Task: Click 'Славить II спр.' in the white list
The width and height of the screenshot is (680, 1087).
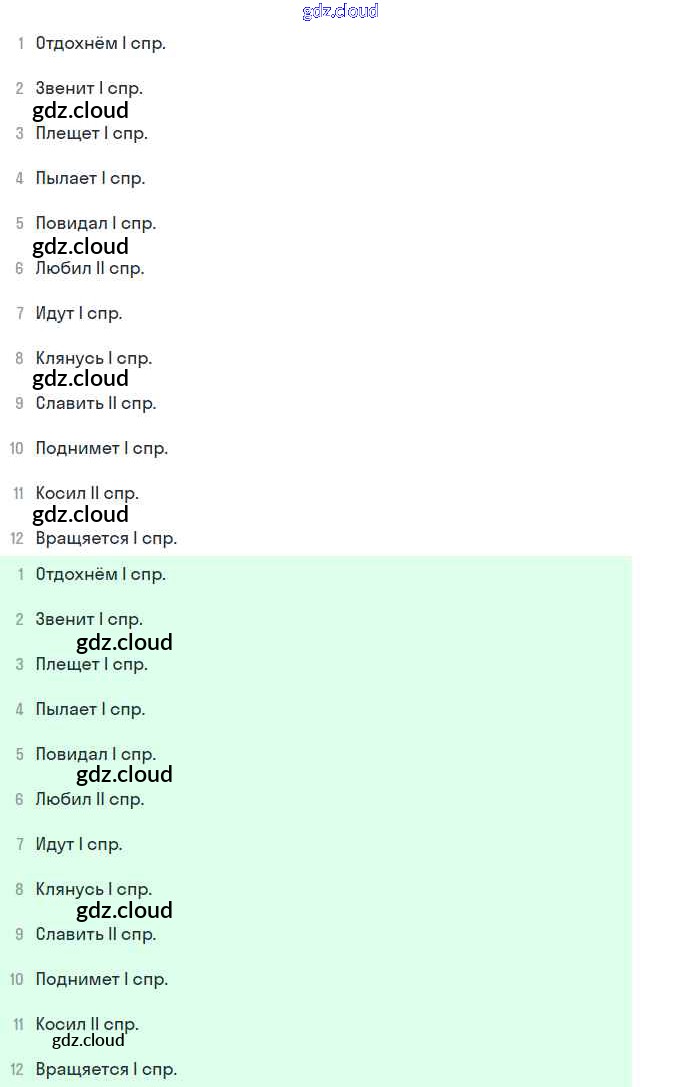Action: (96, 403)
